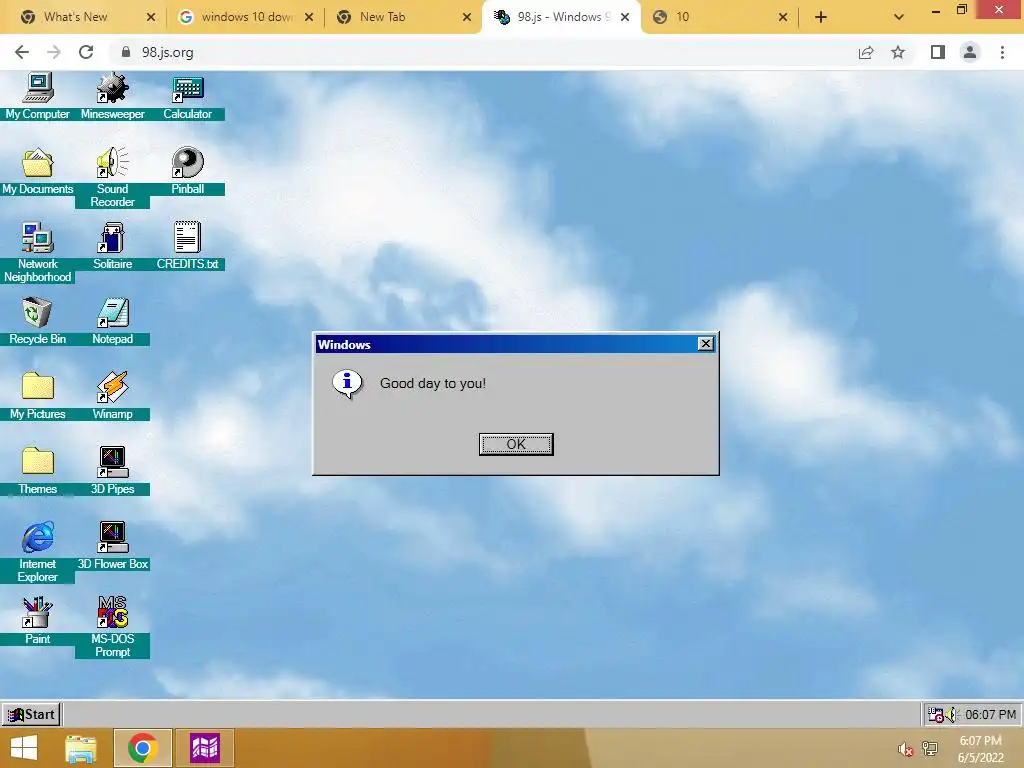The height and width of the screenshot is (768, 1024).
Task: View site info via lock icon
Action: pyautogui.click(x=126, y=52)
